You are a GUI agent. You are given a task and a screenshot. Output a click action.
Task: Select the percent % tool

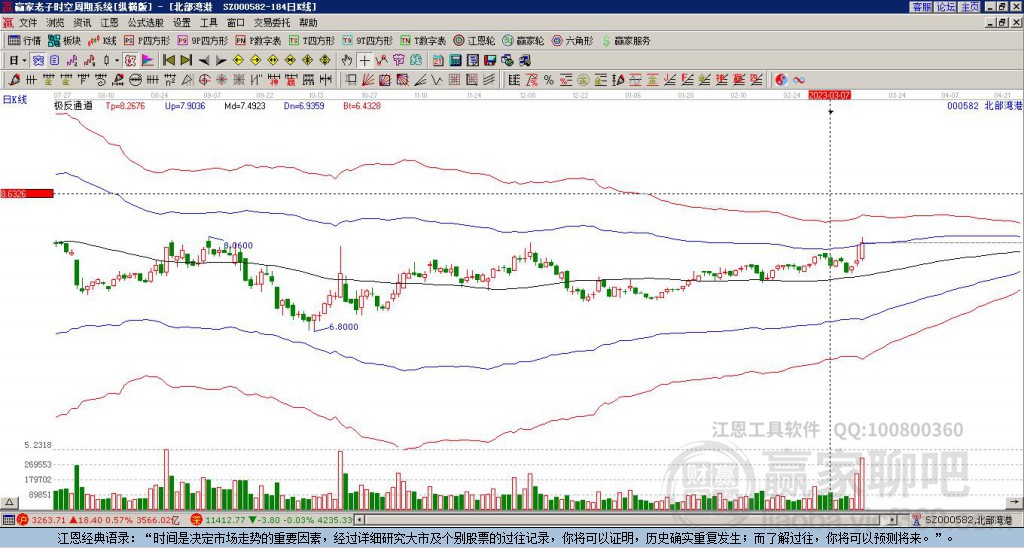tap(549, 80)
